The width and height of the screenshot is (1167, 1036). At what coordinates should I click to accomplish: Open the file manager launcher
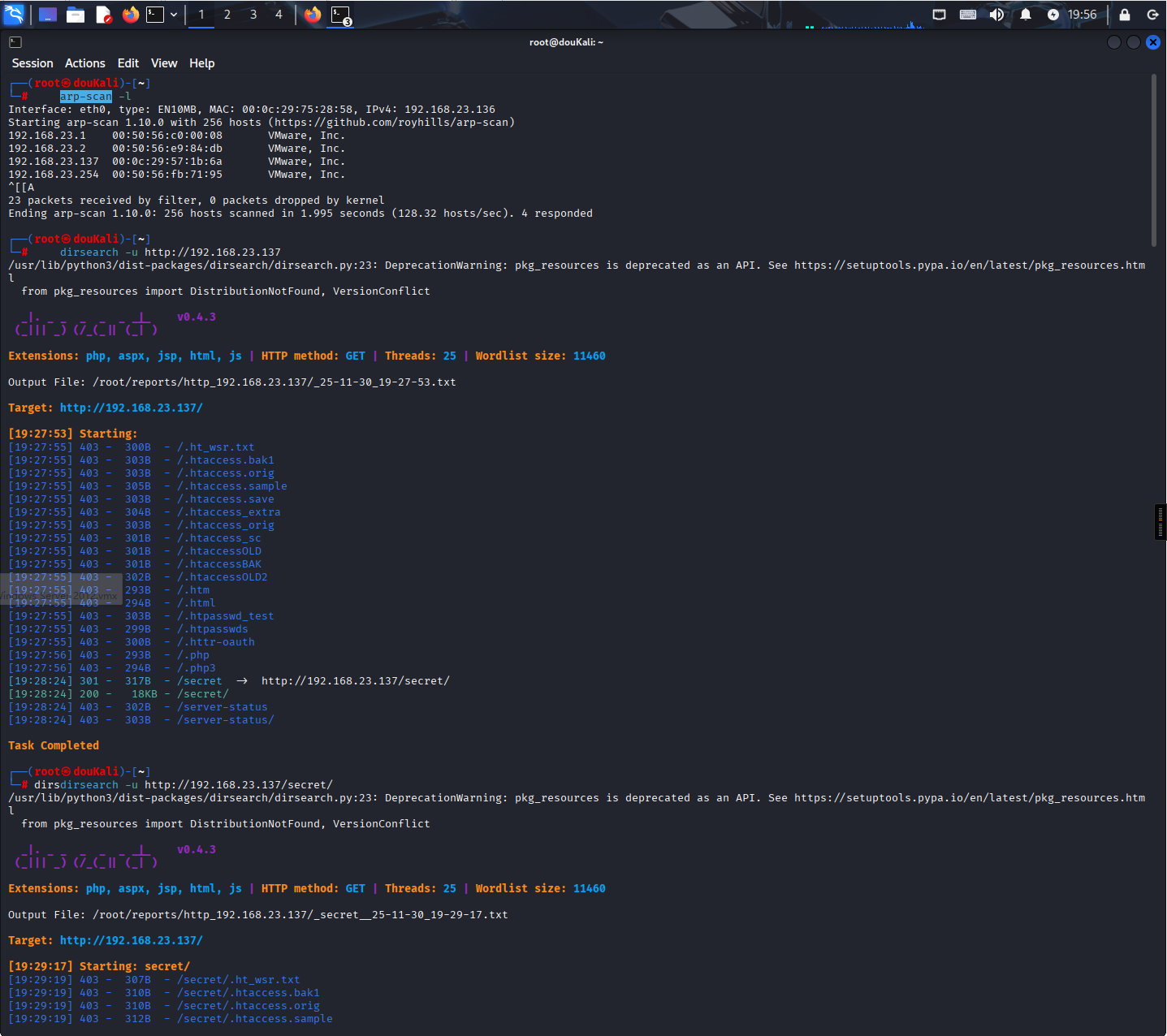(x=76, y=15)
